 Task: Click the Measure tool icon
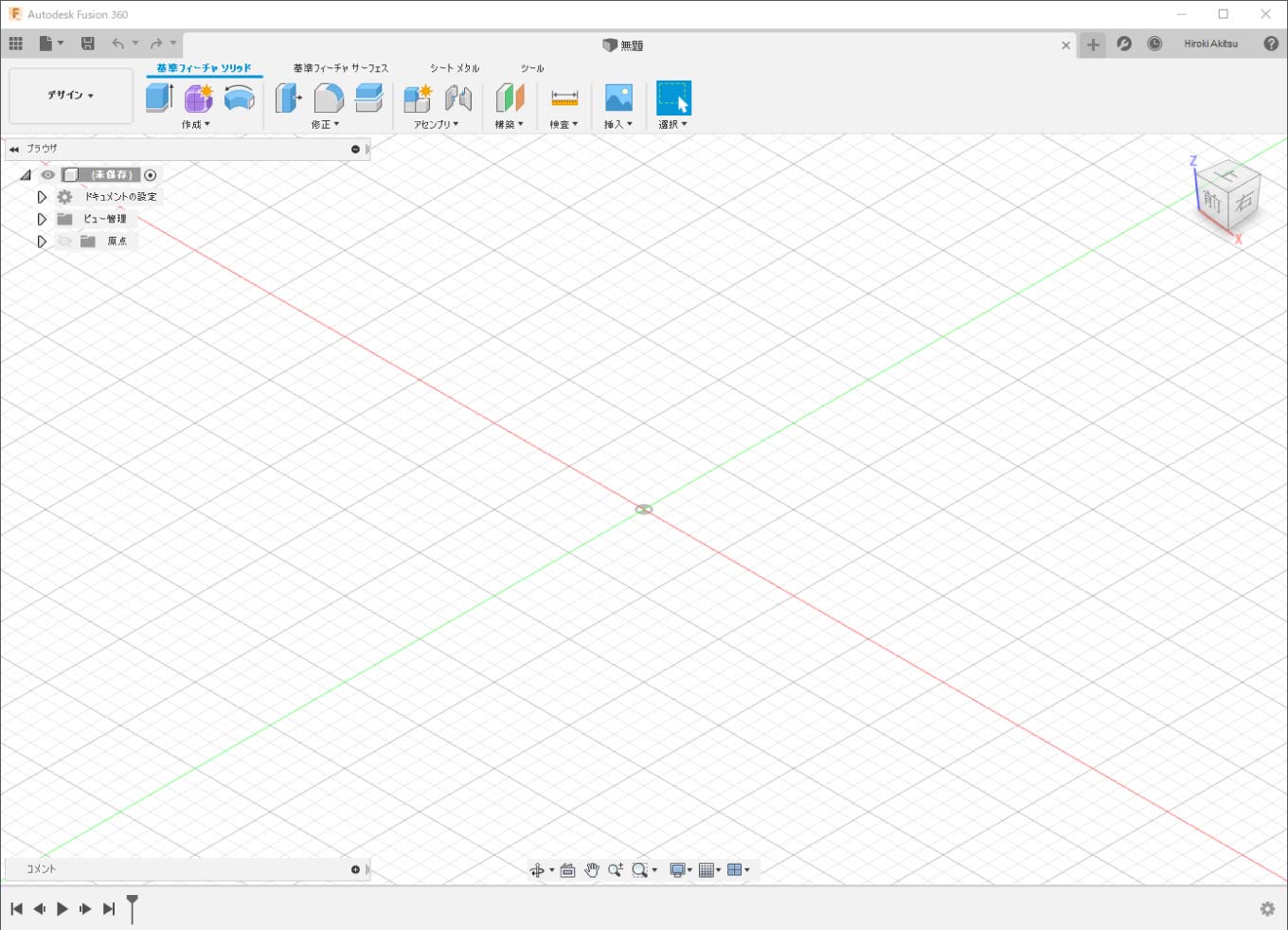click(564, 98)
